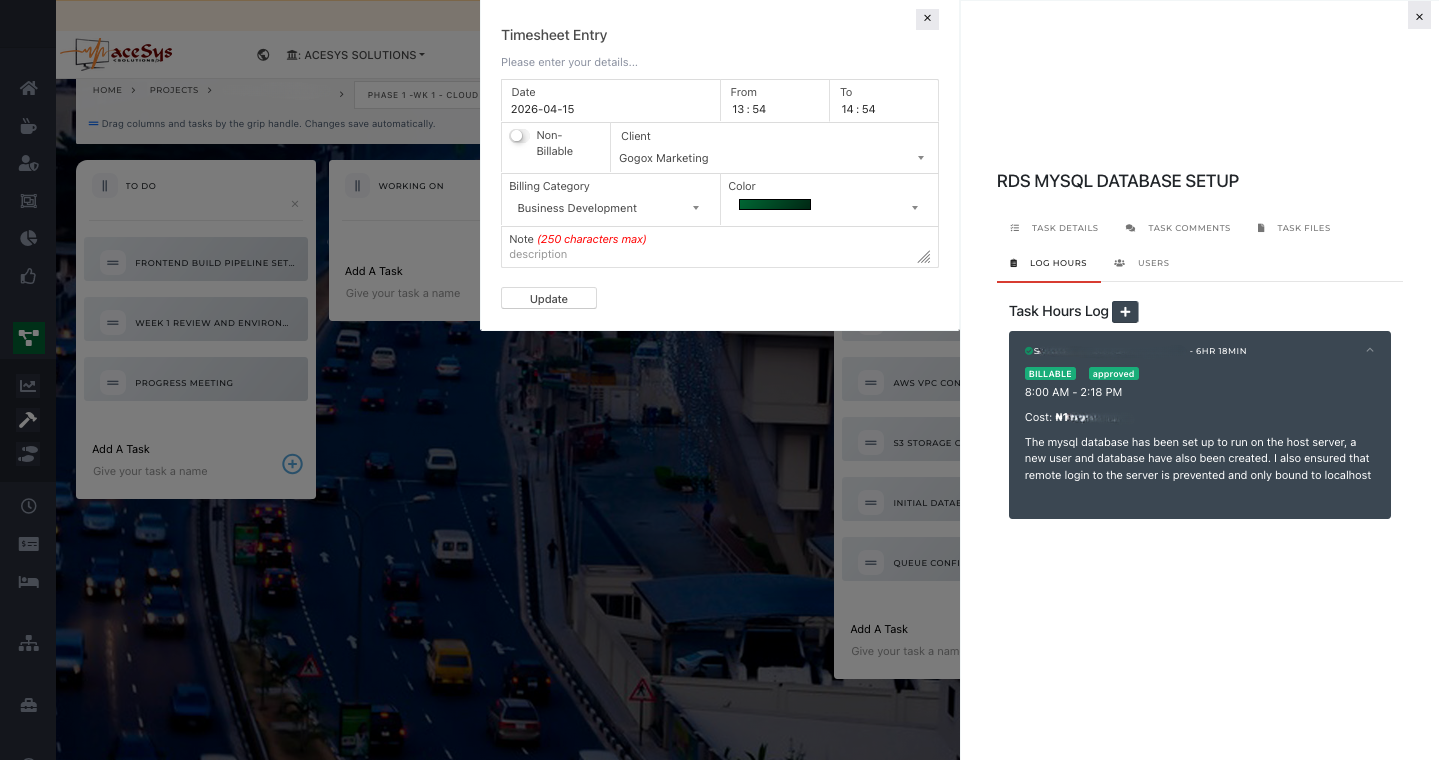The image size is (1440, 760).
Task: Select the hammer tool sidebar icon
Action: (x=28, y=420)
